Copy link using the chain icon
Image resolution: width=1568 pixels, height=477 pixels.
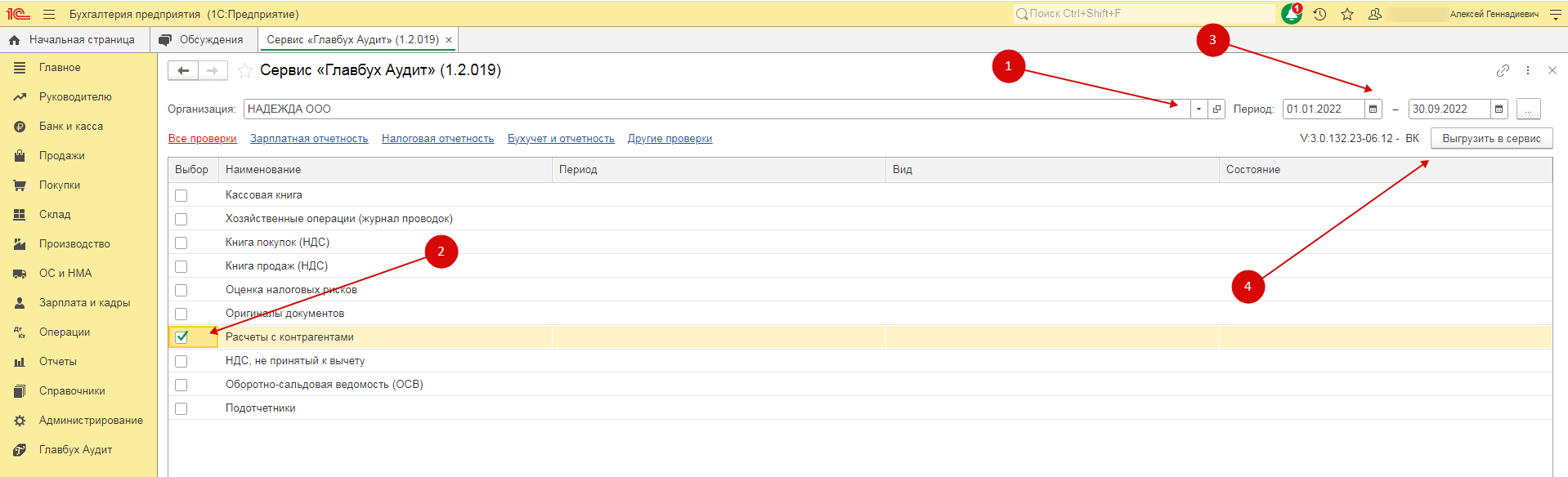(1503, 71)
